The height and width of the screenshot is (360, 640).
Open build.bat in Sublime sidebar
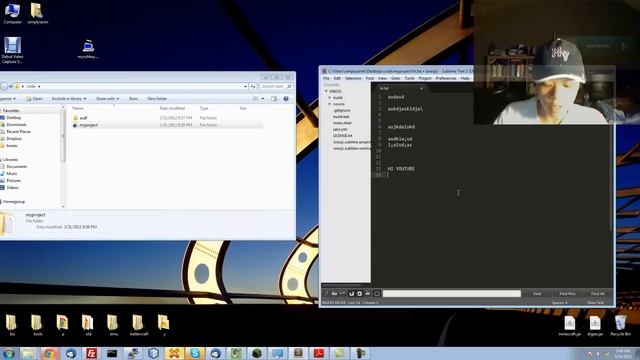(x=341, y=117)
